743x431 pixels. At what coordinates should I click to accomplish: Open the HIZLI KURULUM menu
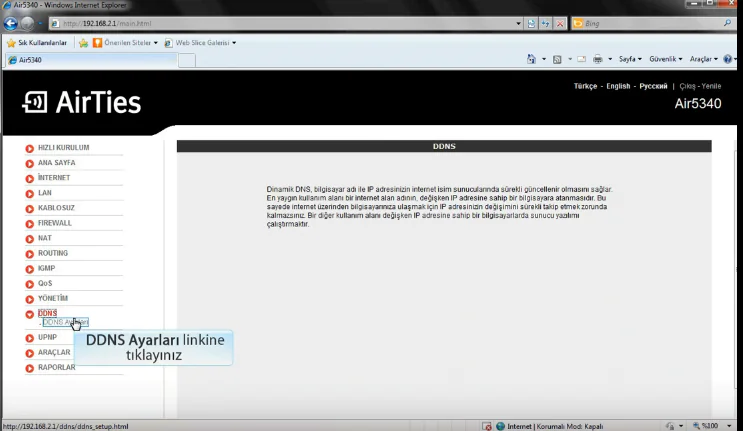[x=63, y=147]
